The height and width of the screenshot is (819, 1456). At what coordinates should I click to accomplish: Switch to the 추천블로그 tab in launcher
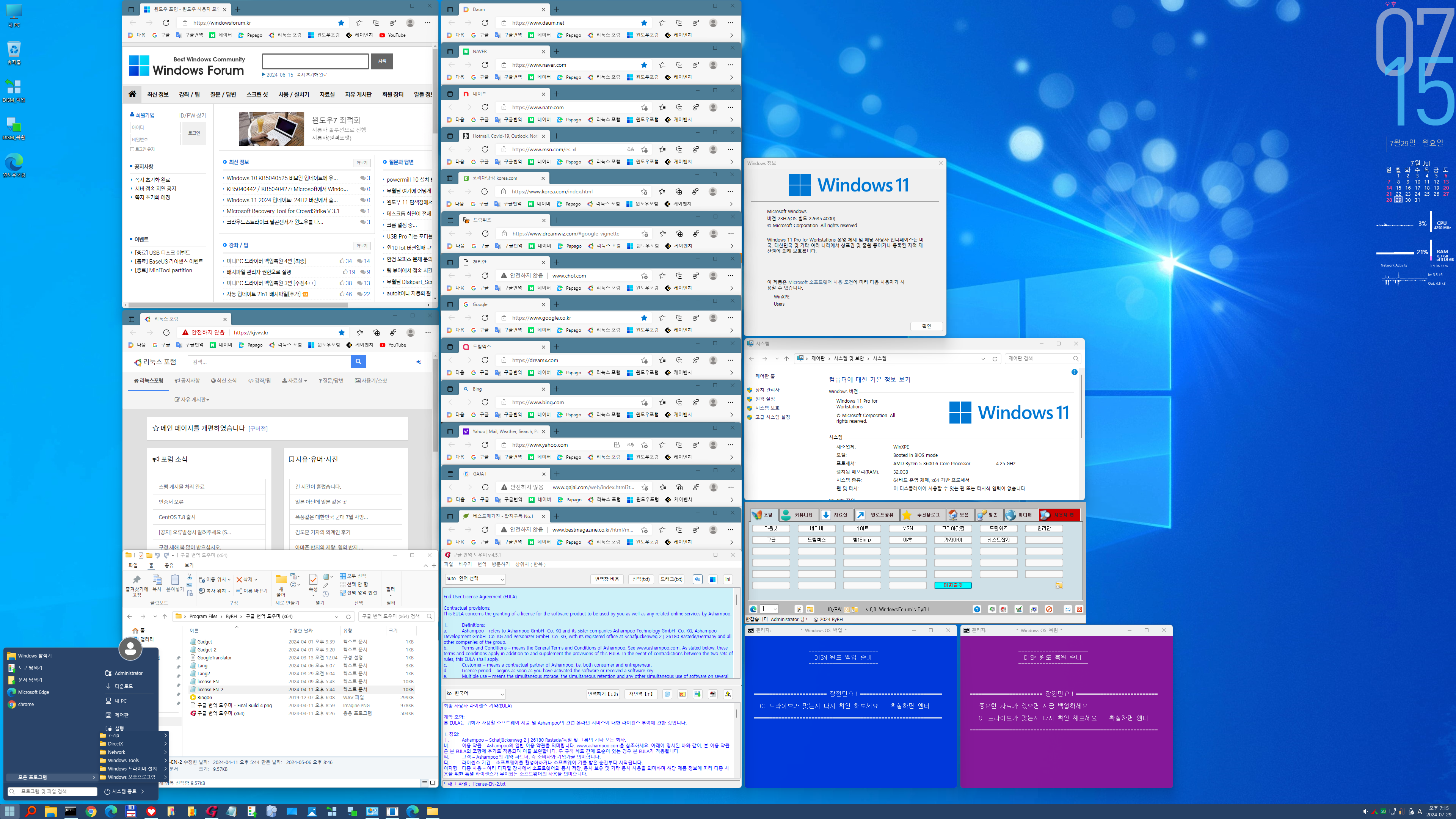[x=923, y=515]
